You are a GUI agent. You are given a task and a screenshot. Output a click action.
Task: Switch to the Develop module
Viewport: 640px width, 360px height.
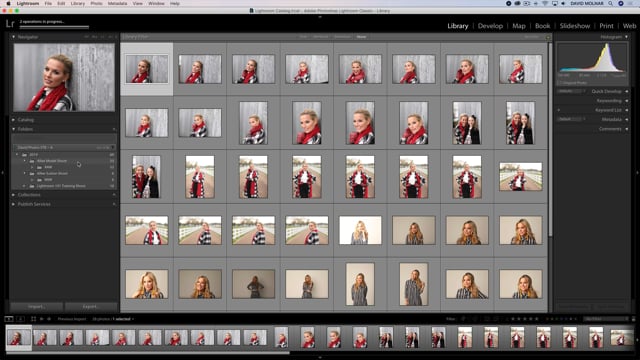click(x=490, y=26)
